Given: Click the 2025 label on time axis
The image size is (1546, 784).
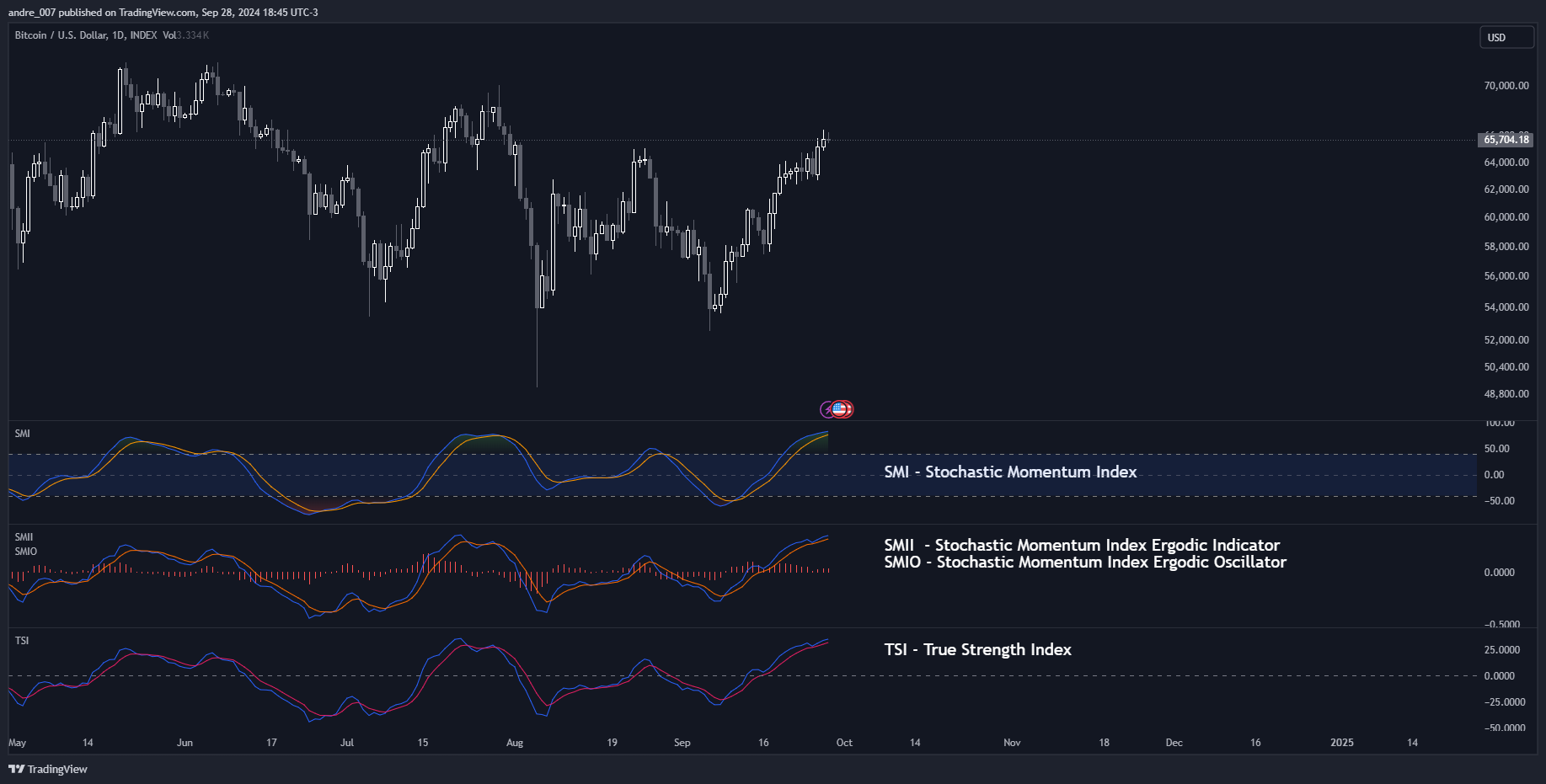Looking at the screenshot, I should coord(1342,743).
